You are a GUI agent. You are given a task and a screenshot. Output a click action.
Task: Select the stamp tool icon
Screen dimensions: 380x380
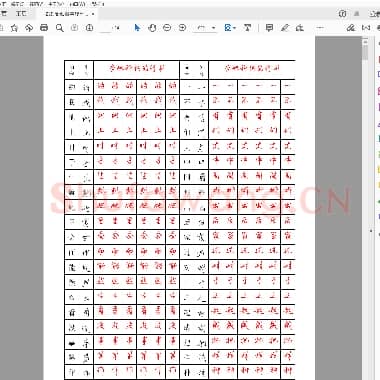[300, 28]
